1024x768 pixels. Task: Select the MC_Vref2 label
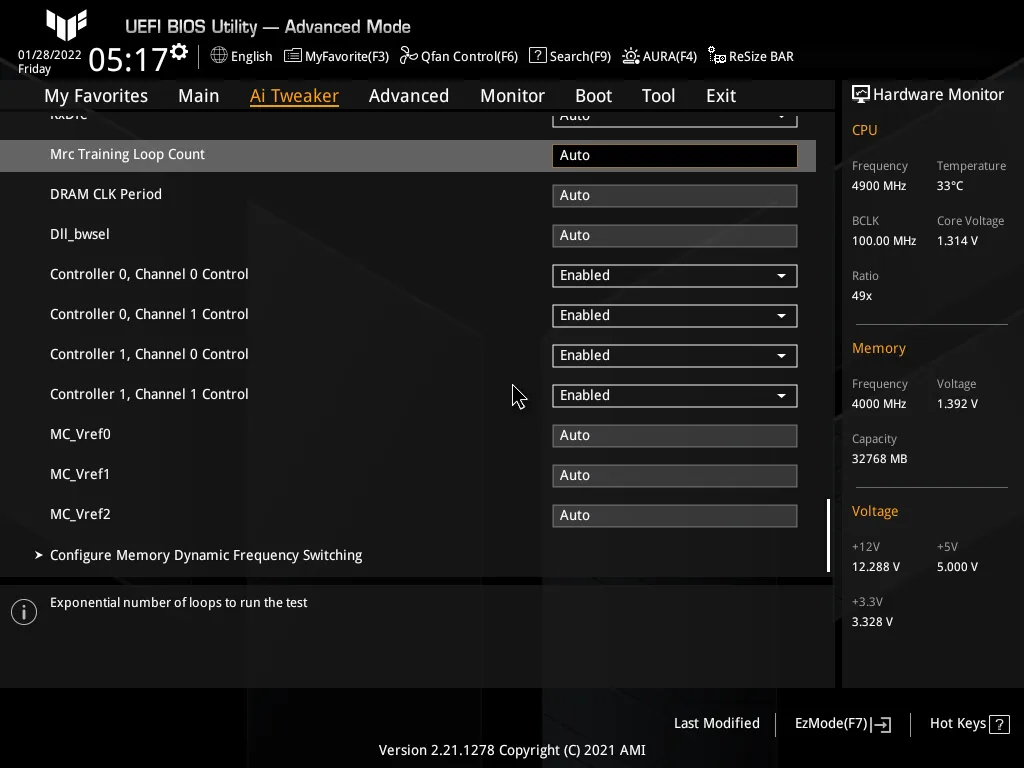click(x=80, y=515)
